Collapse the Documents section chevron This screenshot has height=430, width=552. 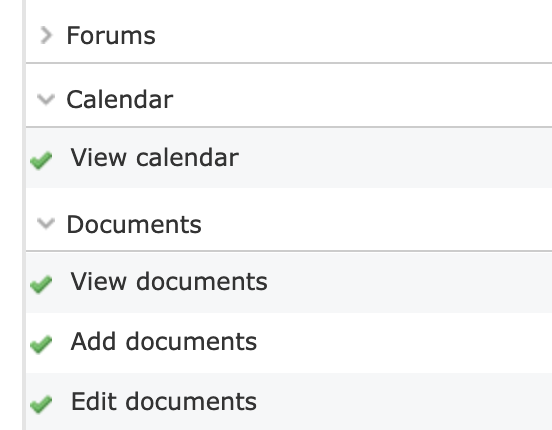point(46,223)
